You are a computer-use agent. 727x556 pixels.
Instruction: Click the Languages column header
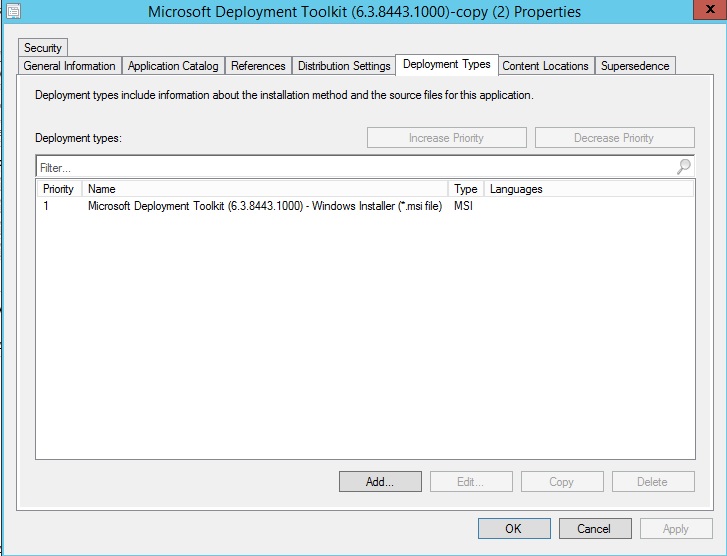point(588,189)
